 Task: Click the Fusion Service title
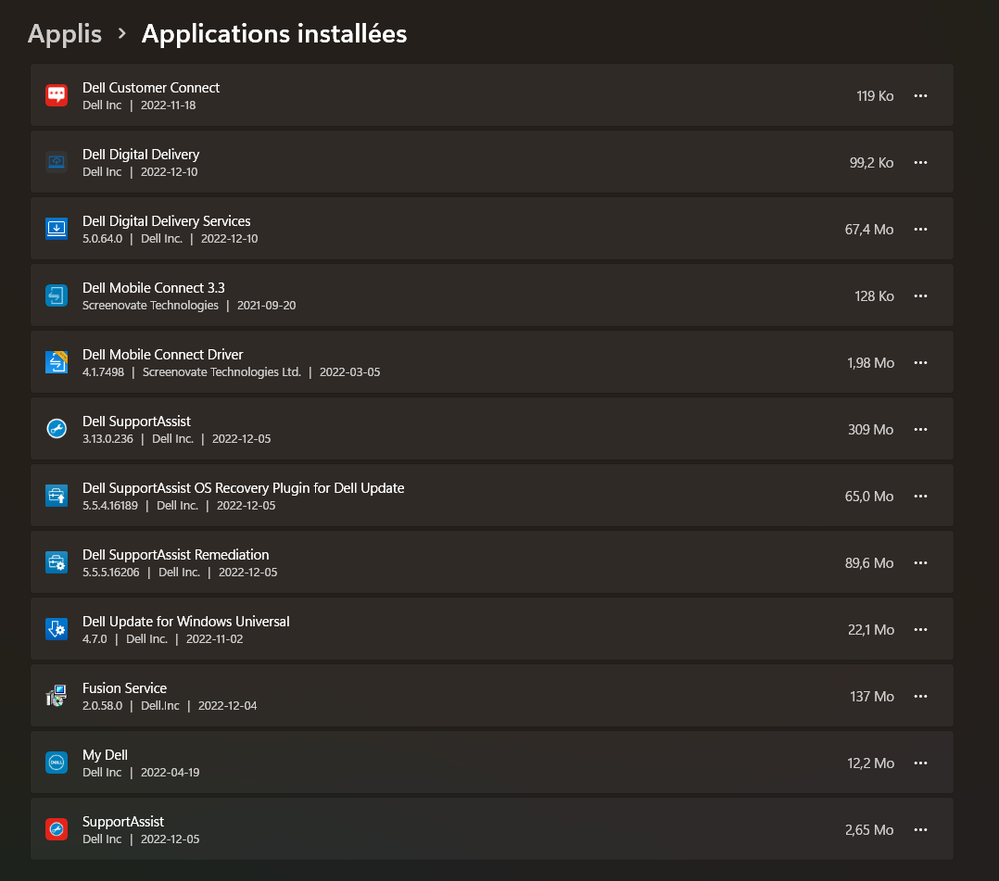coord(124,688)
